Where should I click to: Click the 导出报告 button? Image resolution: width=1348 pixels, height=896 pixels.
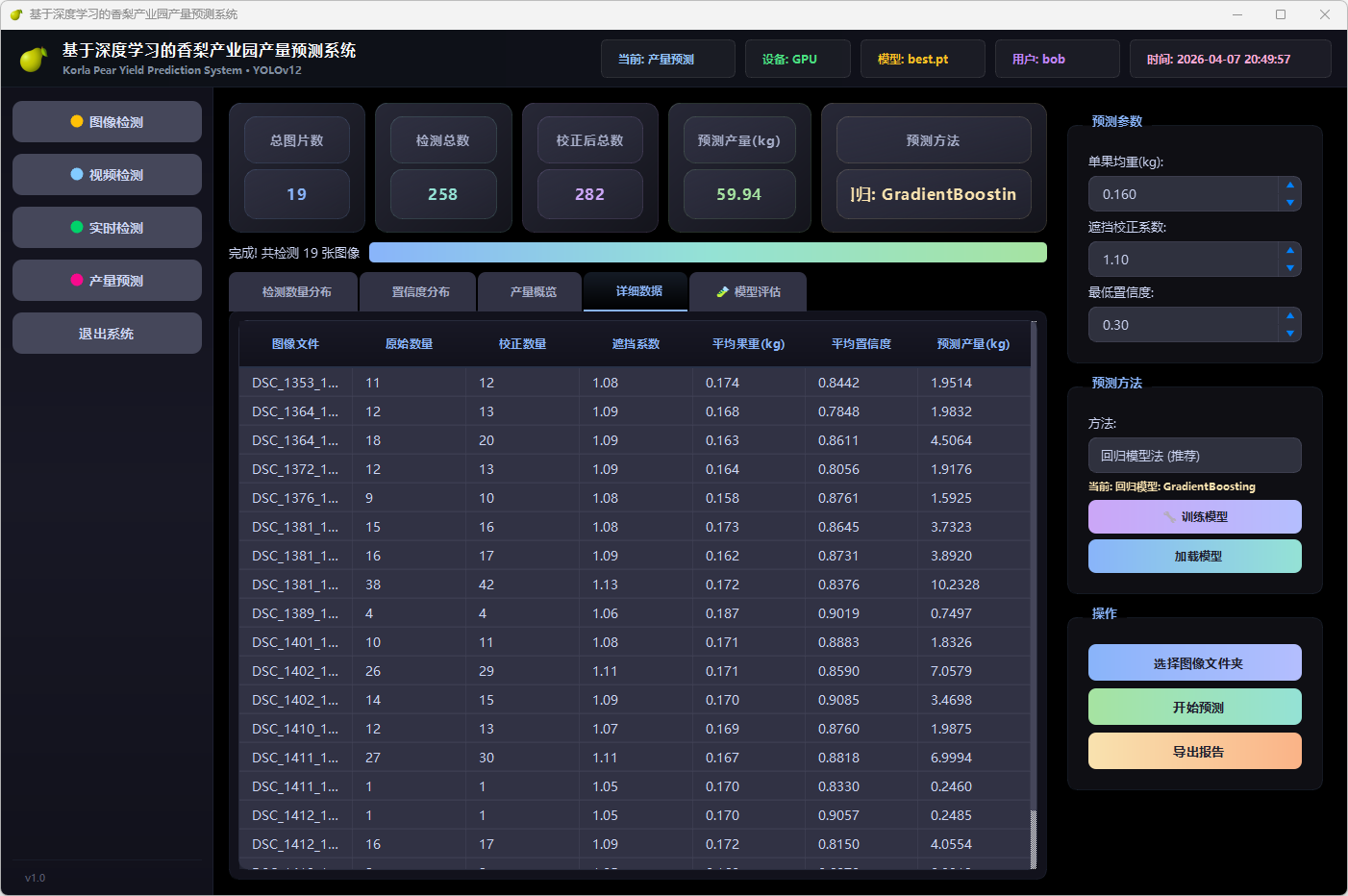(x=1194, y=752)
